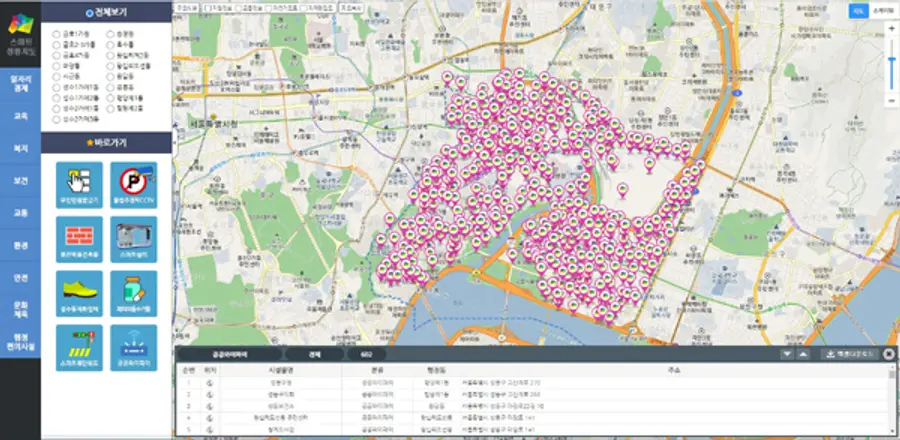Click the location icon in table row 1
900x440 pixels.
(210, 383)
